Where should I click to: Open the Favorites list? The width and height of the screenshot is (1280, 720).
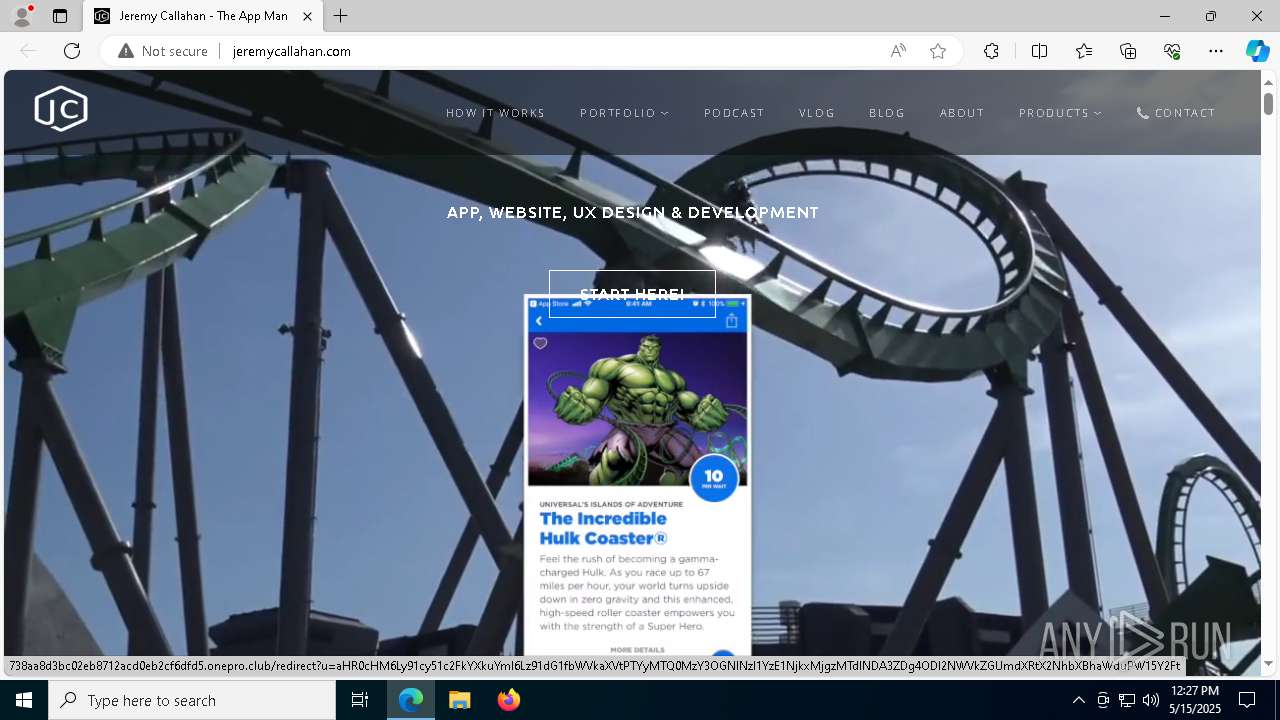1084,51
